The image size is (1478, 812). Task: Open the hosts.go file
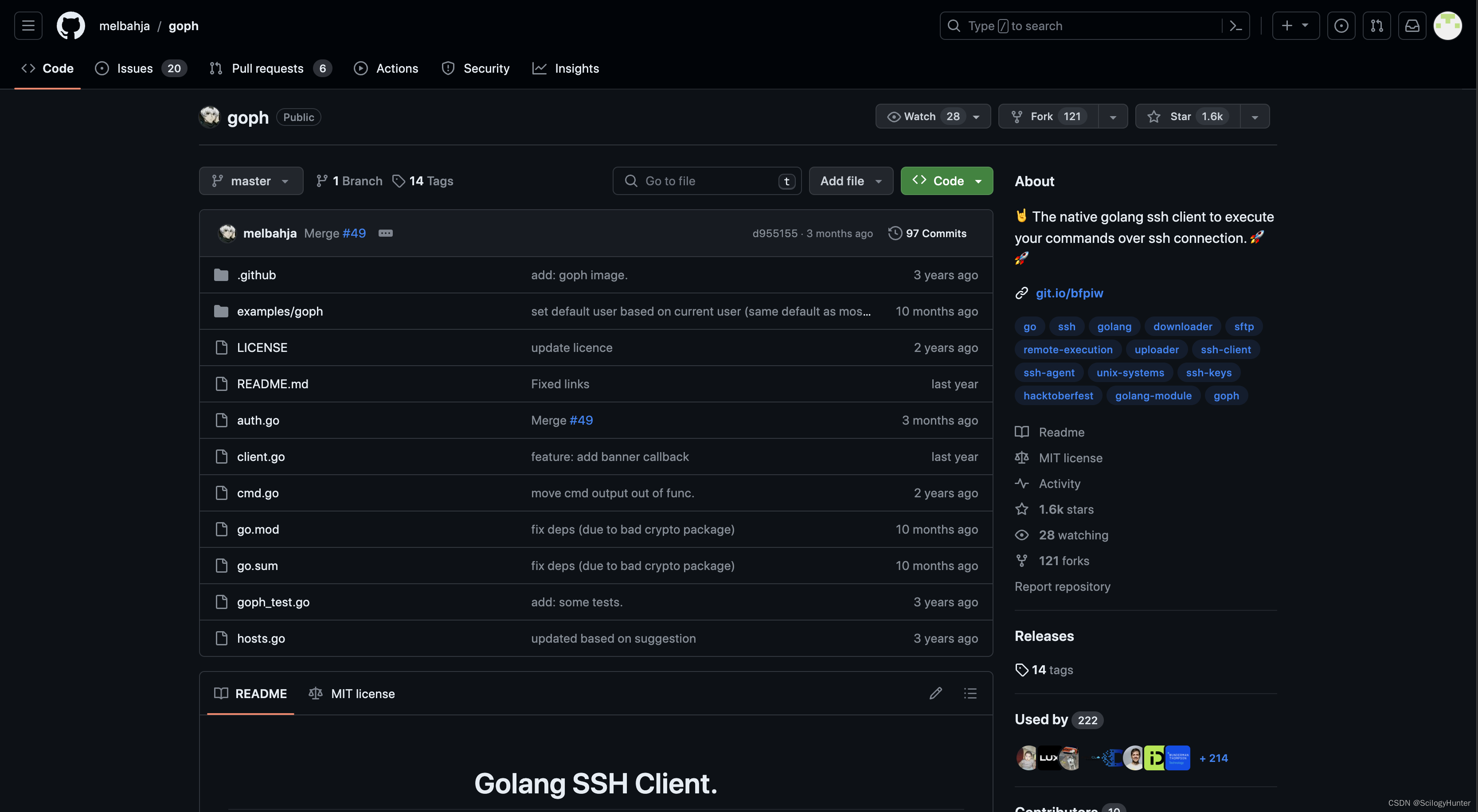coord(261,638)
